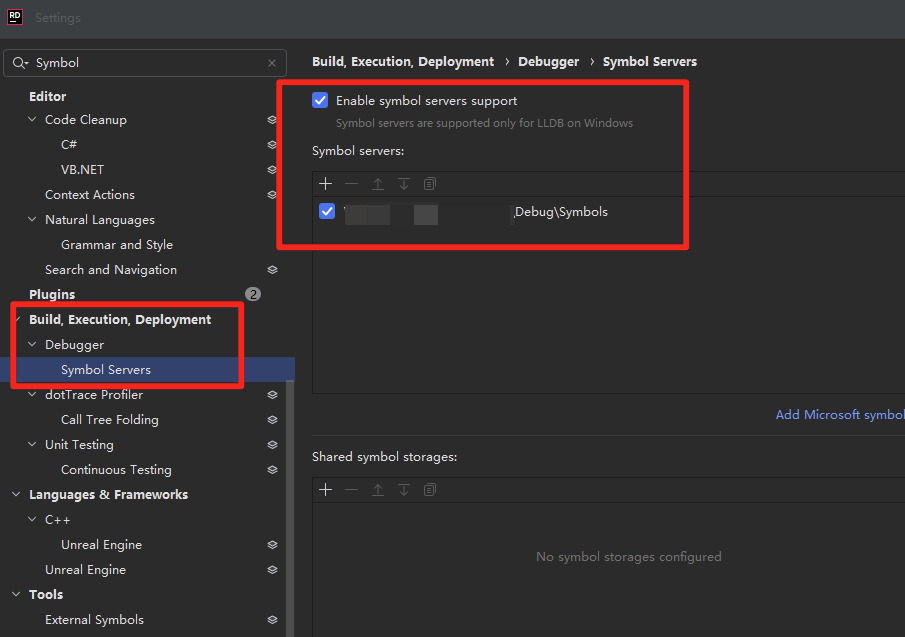Open the Plugins settings page

point(52,295)
